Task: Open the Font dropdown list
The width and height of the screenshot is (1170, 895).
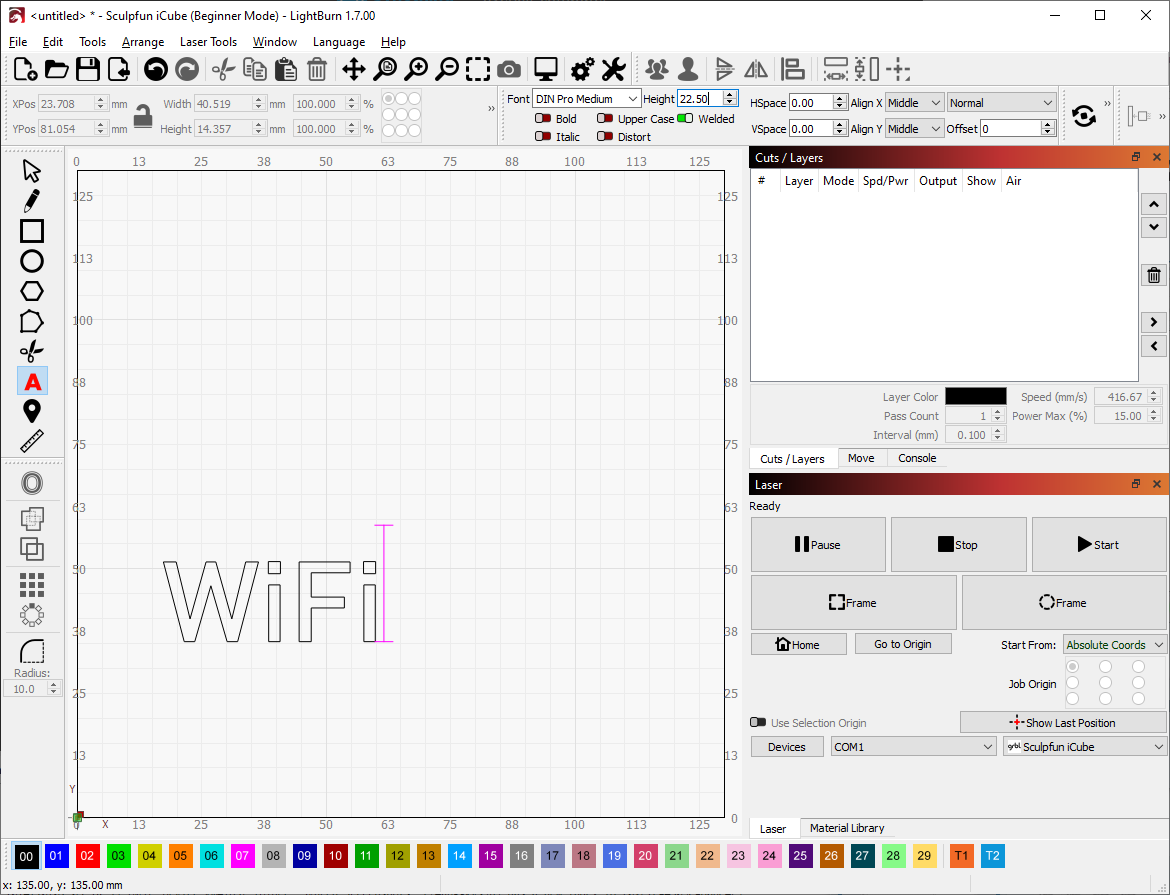Action: (586, 99)
